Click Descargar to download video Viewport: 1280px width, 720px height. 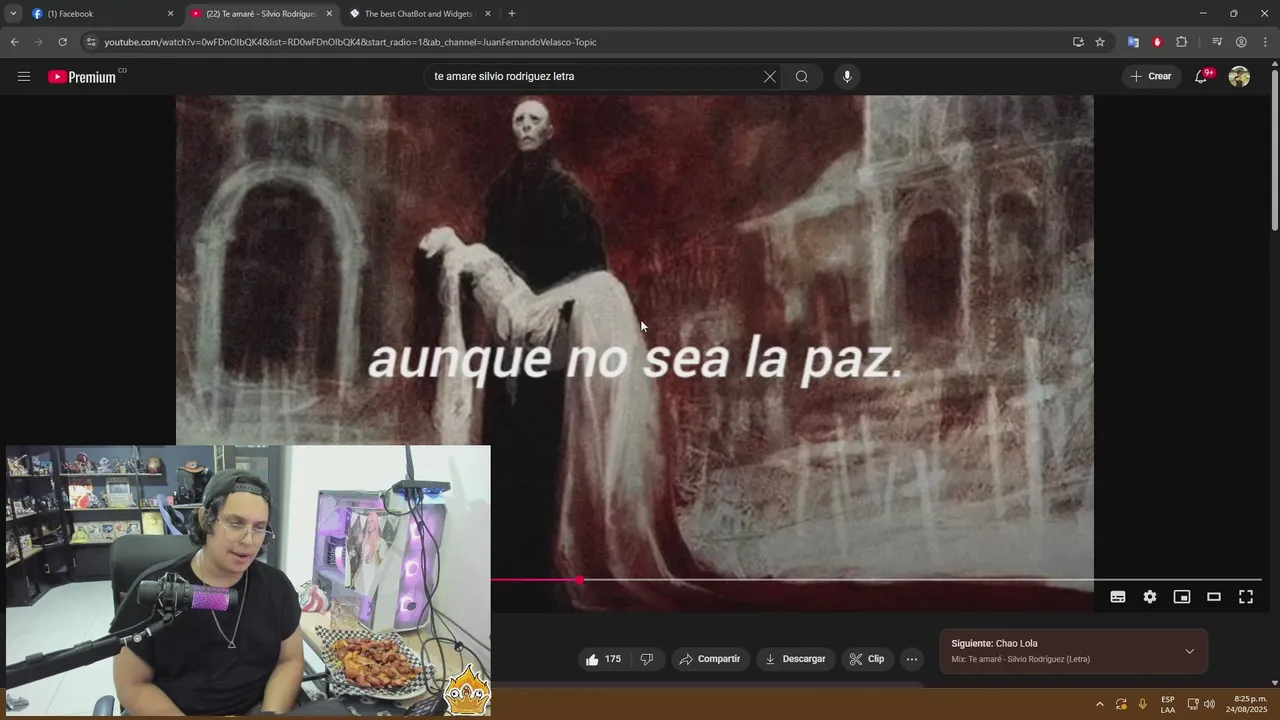click(x=795, y=659)
